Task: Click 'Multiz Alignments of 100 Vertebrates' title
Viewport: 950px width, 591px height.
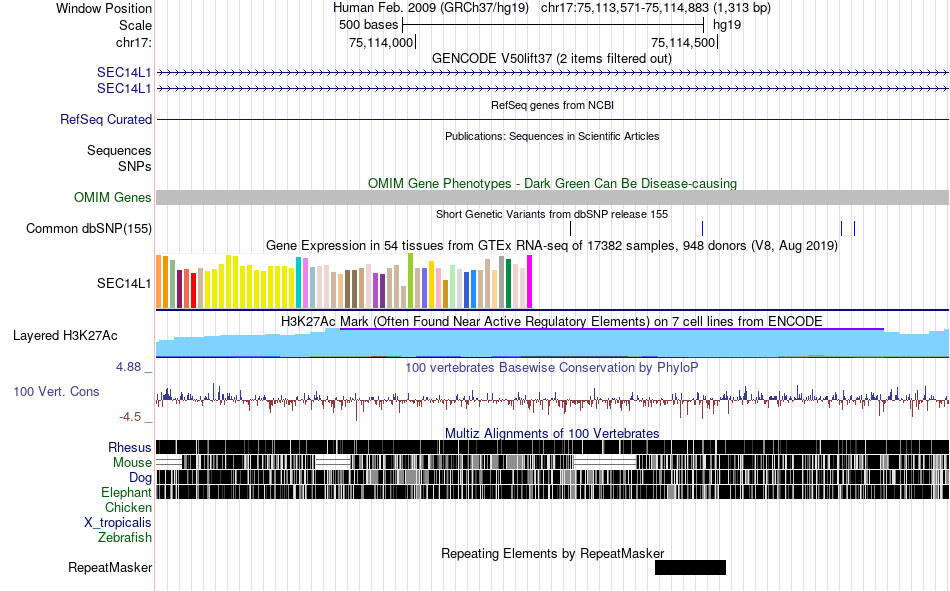Action: (x=552, y=433)
